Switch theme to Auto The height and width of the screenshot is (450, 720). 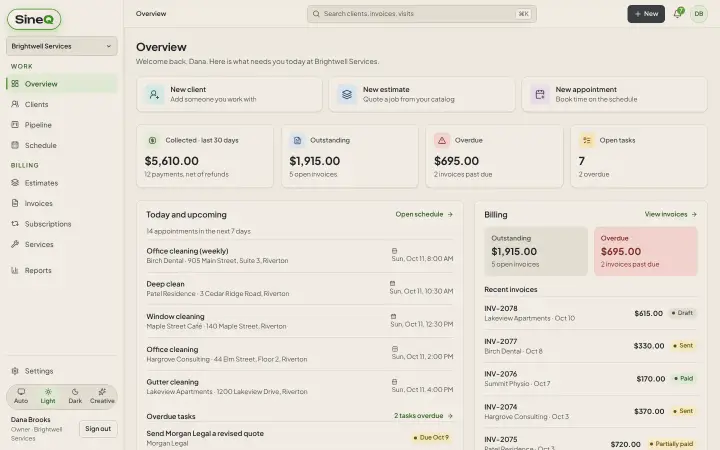(21, 396)
